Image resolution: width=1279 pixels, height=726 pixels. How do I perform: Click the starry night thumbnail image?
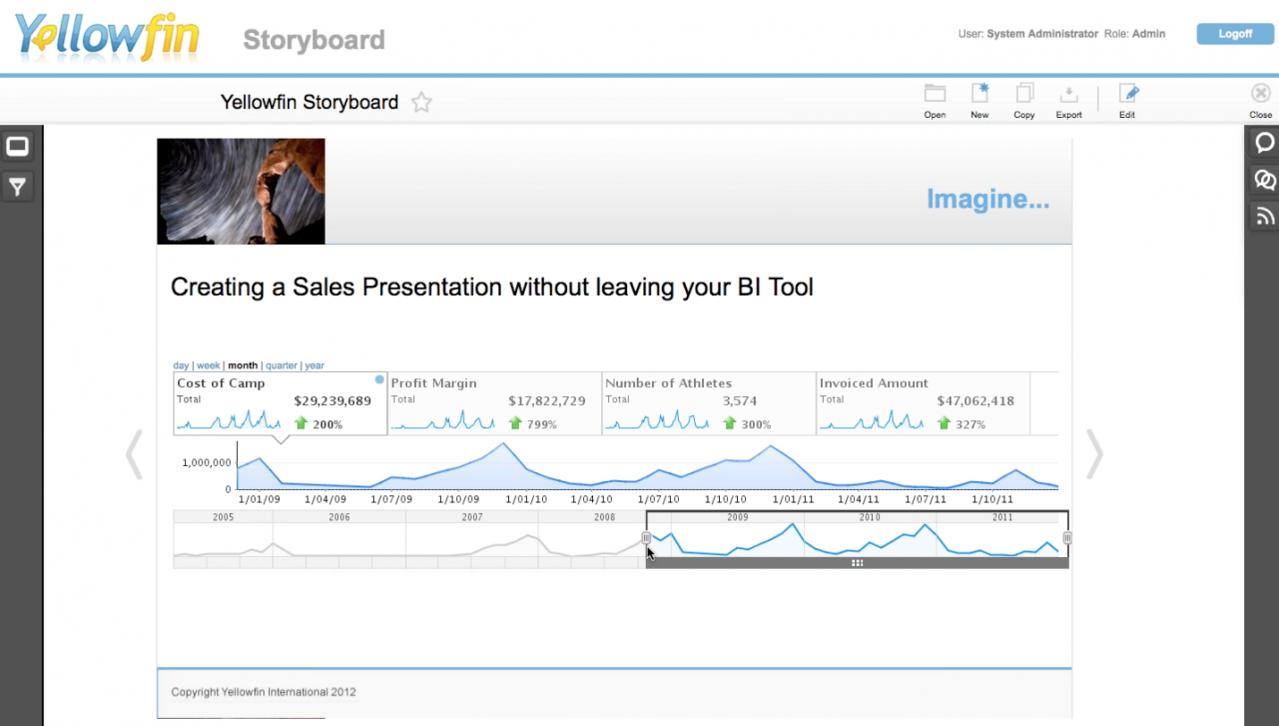pyautogui.click(x=241, y=191)
